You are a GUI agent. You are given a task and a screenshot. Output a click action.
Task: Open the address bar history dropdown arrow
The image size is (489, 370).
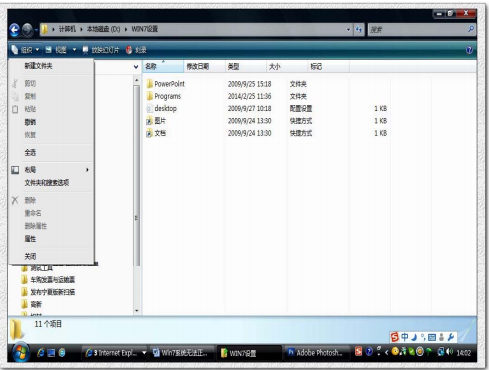(x=348, y=29)
